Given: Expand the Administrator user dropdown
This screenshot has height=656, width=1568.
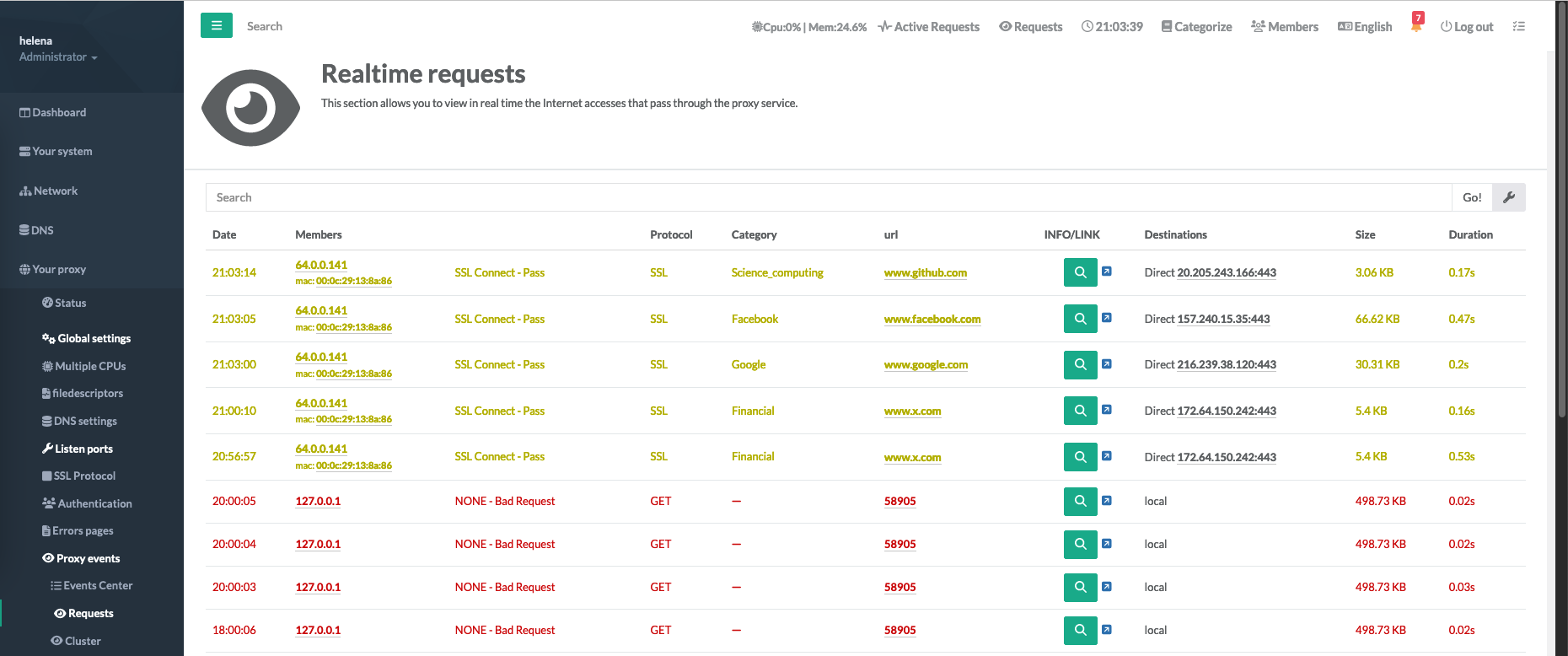Looking at the screenshot, I should click(58, 57).
